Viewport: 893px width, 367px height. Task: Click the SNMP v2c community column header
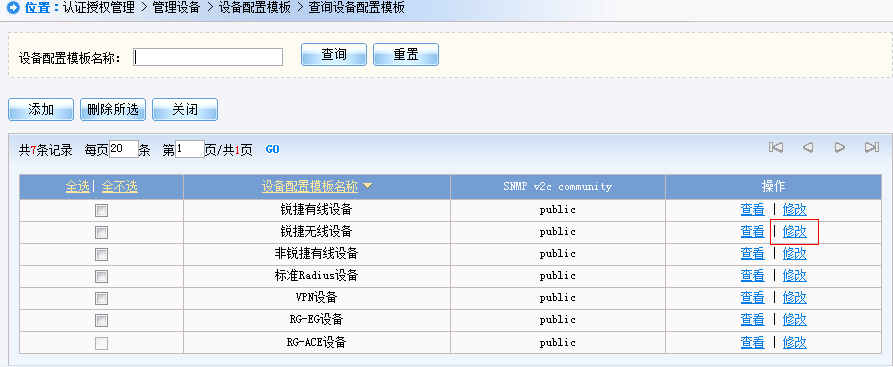click(x=558, y=186)
